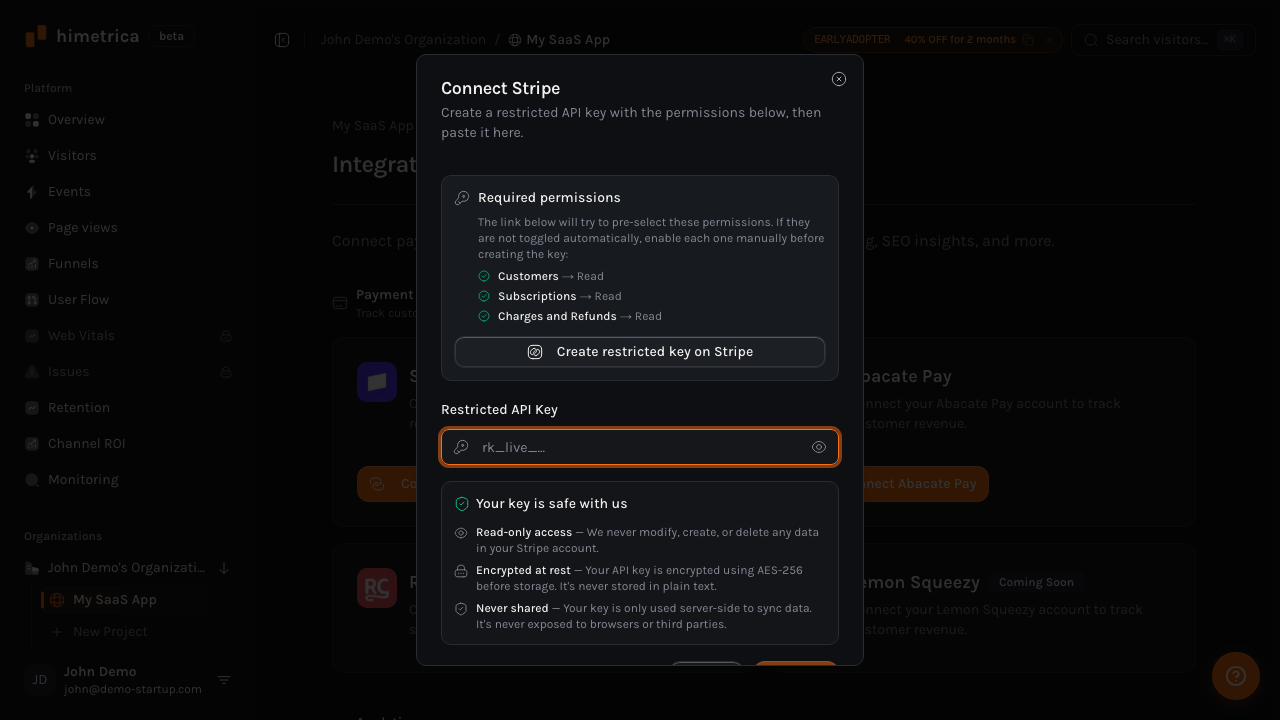Open the John Demo's Organization switcher arrow
Image resolution: width=1280 pixels, height=720 pixels.
click(x=224, y=568)
